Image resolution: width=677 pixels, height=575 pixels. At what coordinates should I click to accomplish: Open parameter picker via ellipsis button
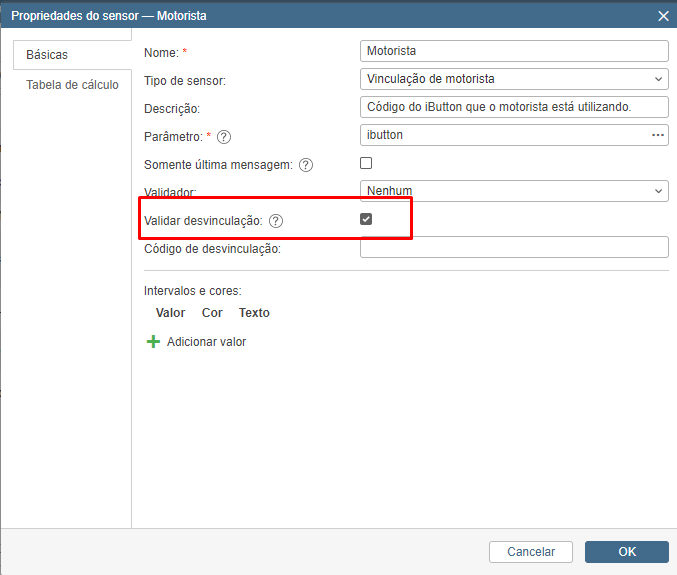[x=658, y=135]
